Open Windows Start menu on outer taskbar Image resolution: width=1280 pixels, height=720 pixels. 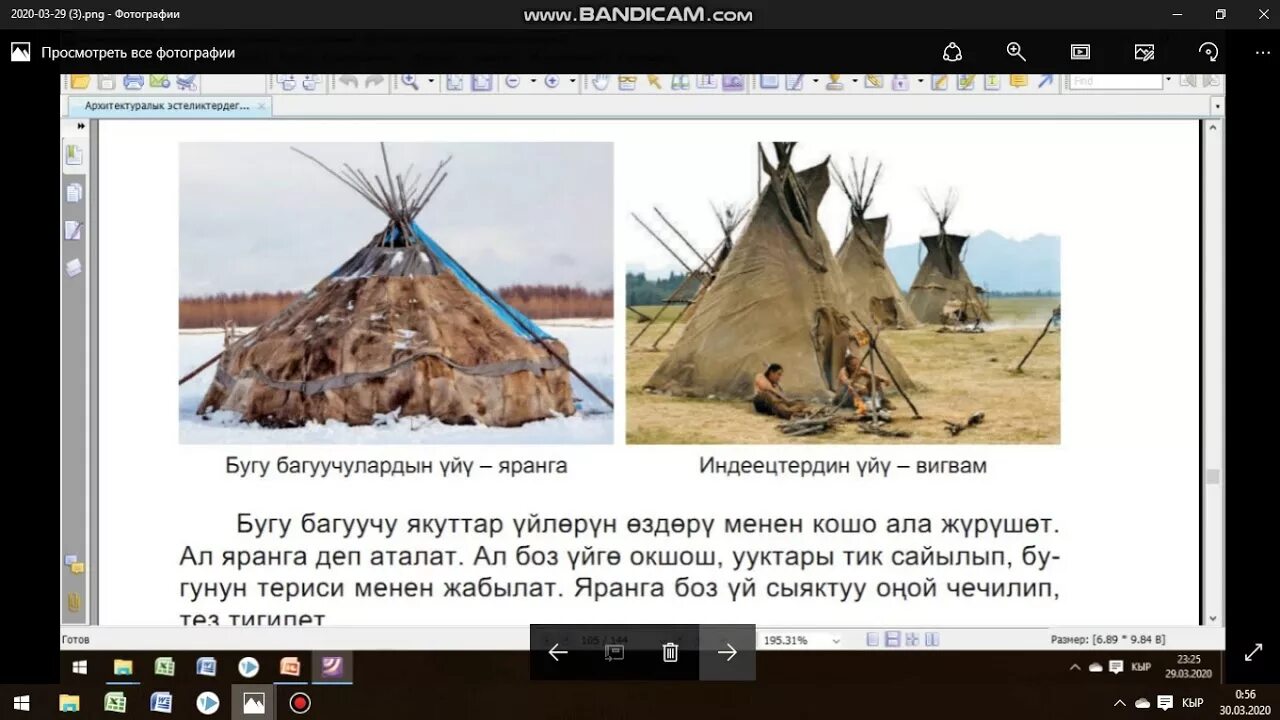pyautogui.click(x=21, y=702)
